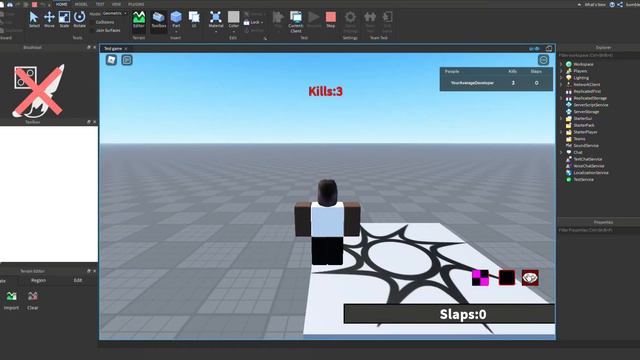Expand the Chat node

pos(562,152)
